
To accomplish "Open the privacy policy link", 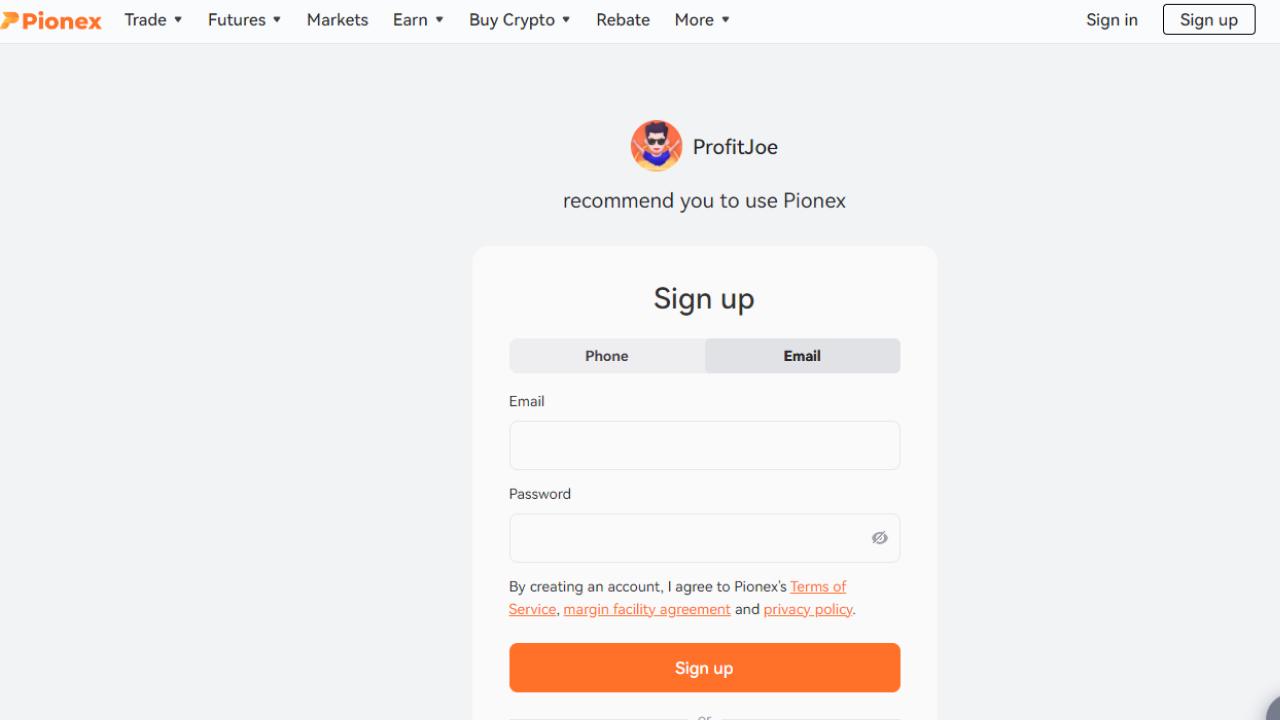I will point(808,609).
